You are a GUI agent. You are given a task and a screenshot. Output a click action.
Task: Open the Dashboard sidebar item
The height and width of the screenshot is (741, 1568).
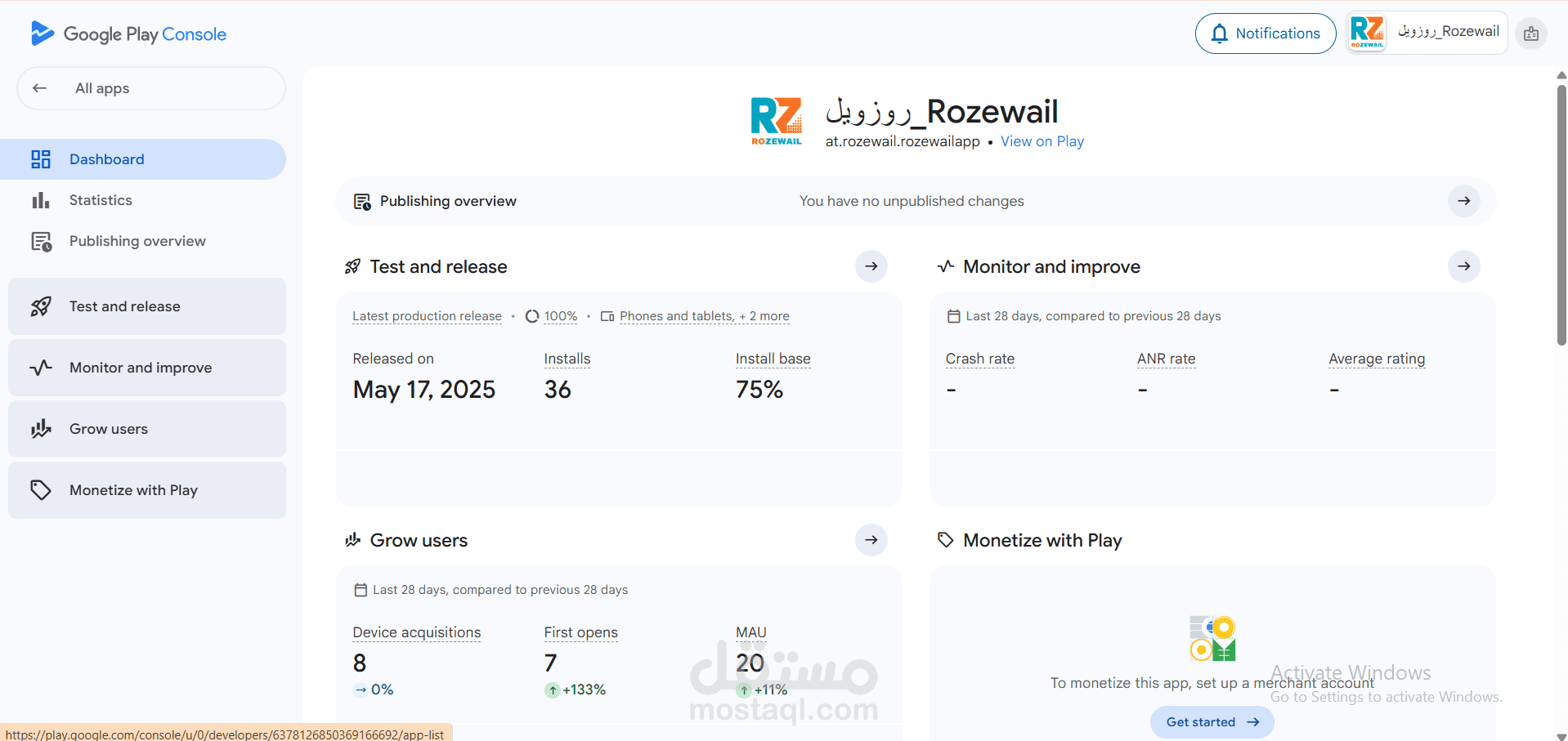click(x=143, y=159)
